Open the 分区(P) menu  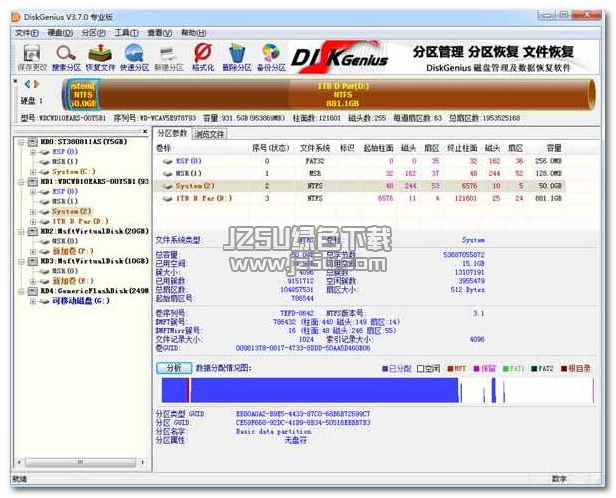click(x=94, y=33)
